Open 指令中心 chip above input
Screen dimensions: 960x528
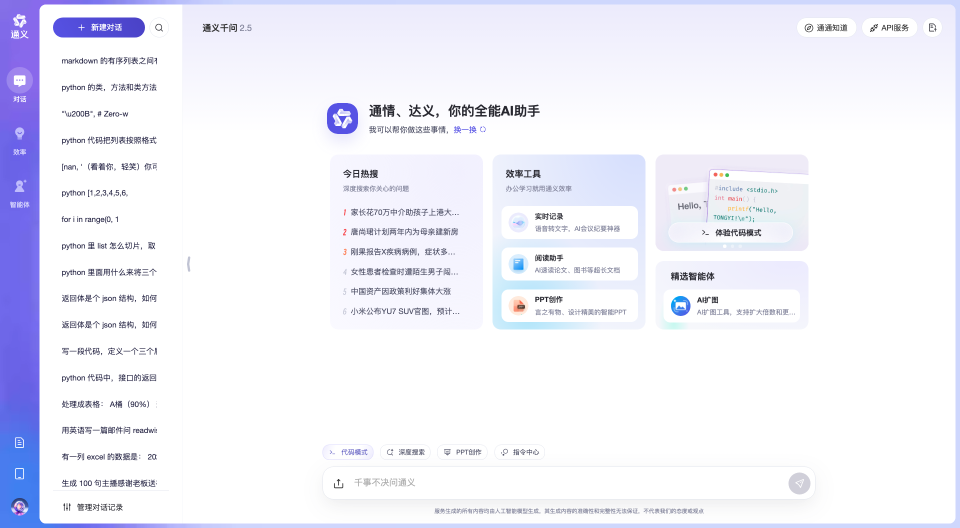(x=520, y=452)
